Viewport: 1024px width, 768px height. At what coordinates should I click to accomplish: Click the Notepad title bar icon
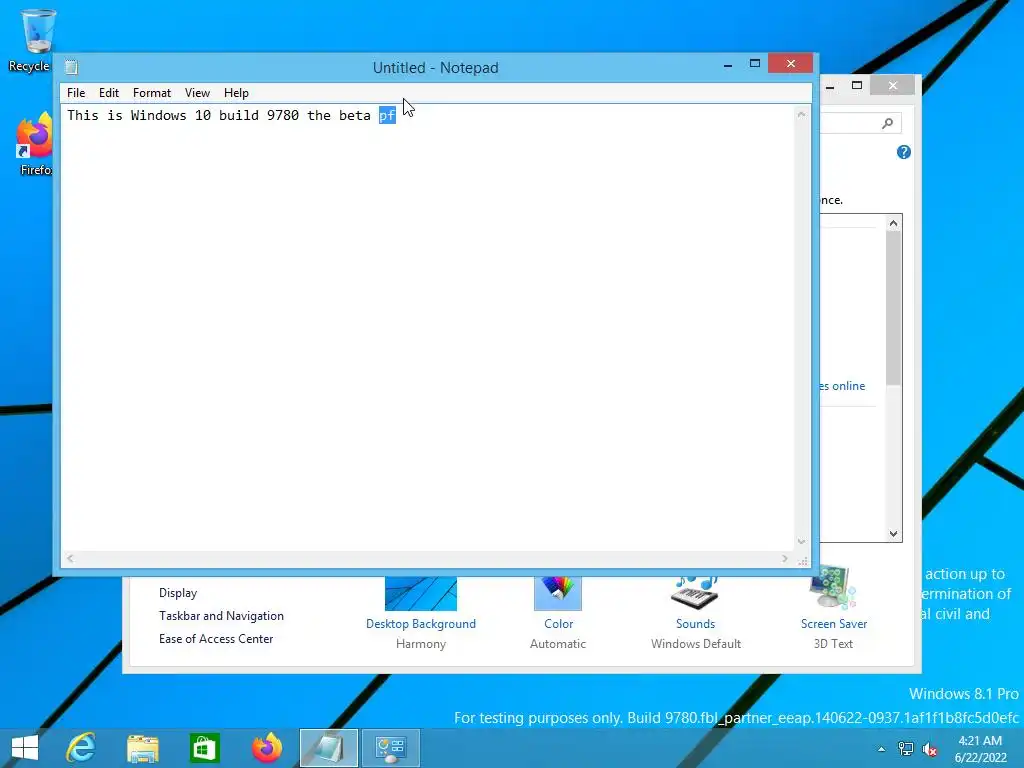72,67
